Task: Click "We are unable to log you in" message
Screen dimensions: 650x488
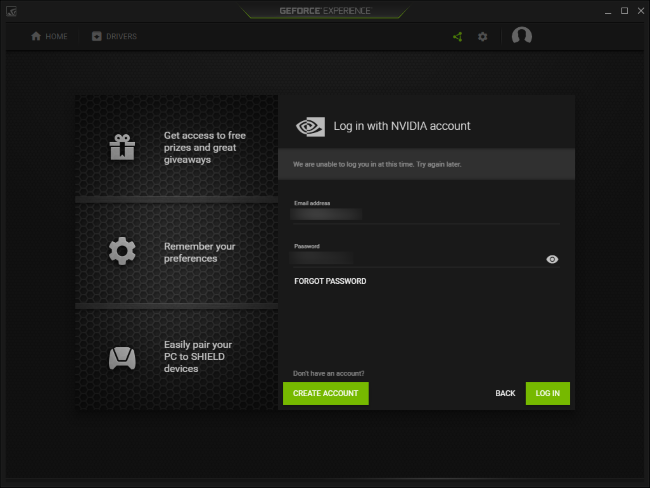Action: (377, 165)
